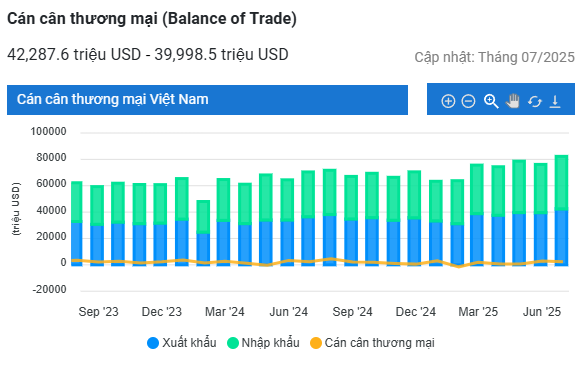This screenshot has height=371, width=583.
Task: Download the chart using download icon
Action: click(555, 101)
